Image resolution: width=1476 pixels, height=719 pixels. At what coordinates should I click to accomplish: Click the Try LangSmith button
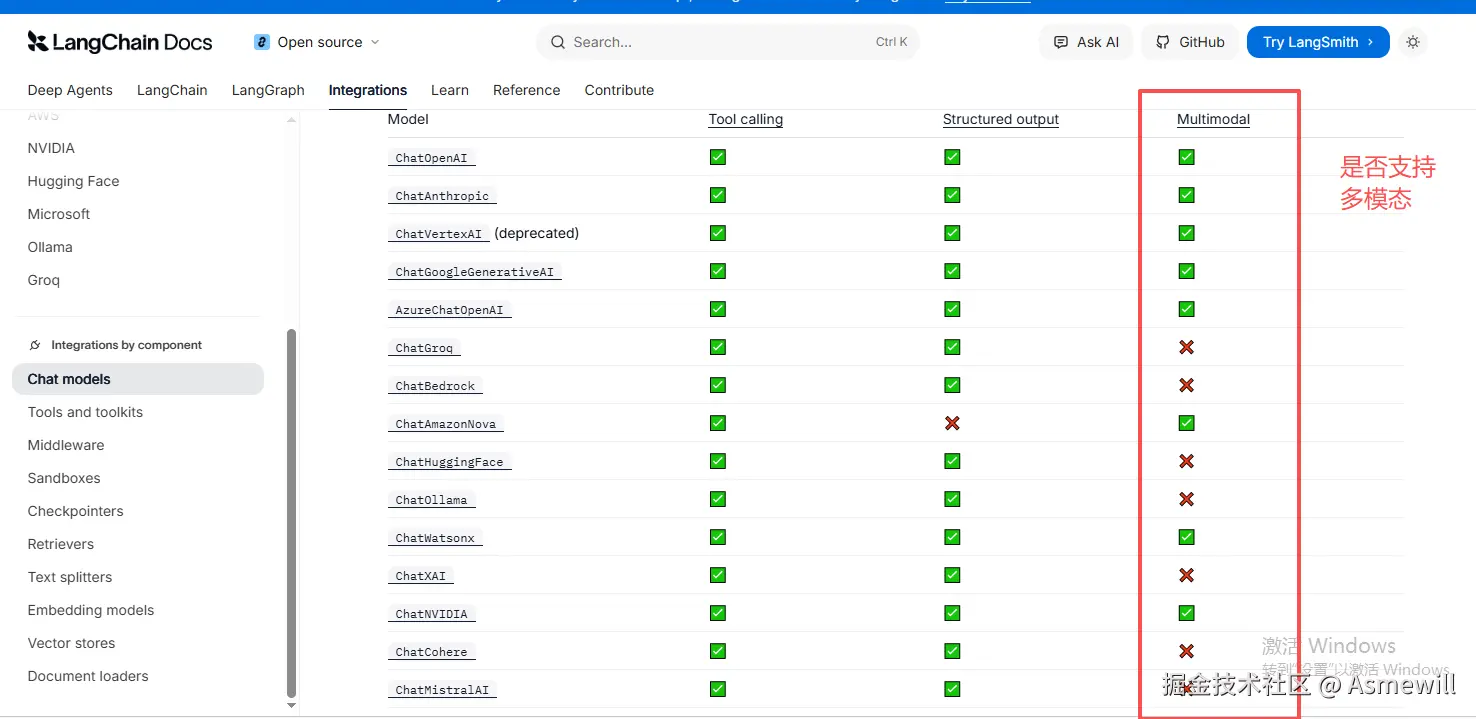point(1318,42)
